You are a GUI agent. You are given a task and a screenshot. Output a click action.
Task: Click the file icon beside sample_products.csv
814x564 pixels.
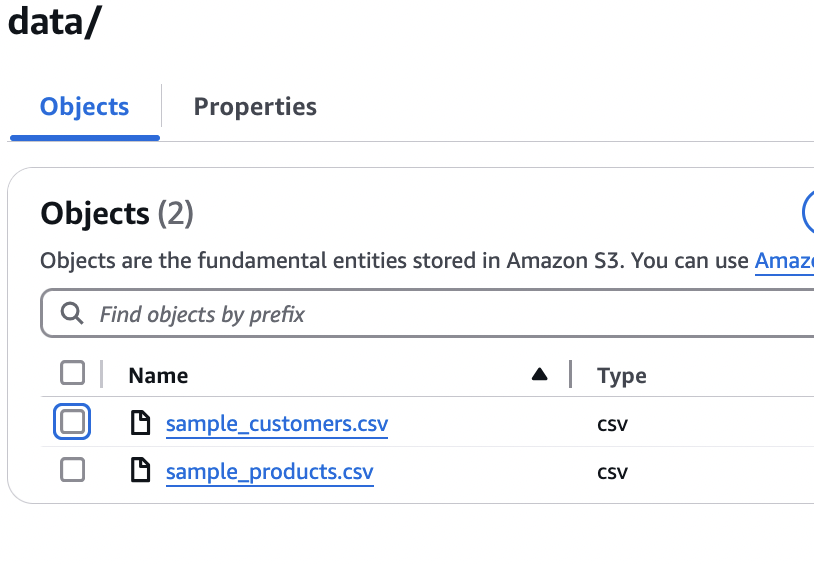click(x=141, y=471)
